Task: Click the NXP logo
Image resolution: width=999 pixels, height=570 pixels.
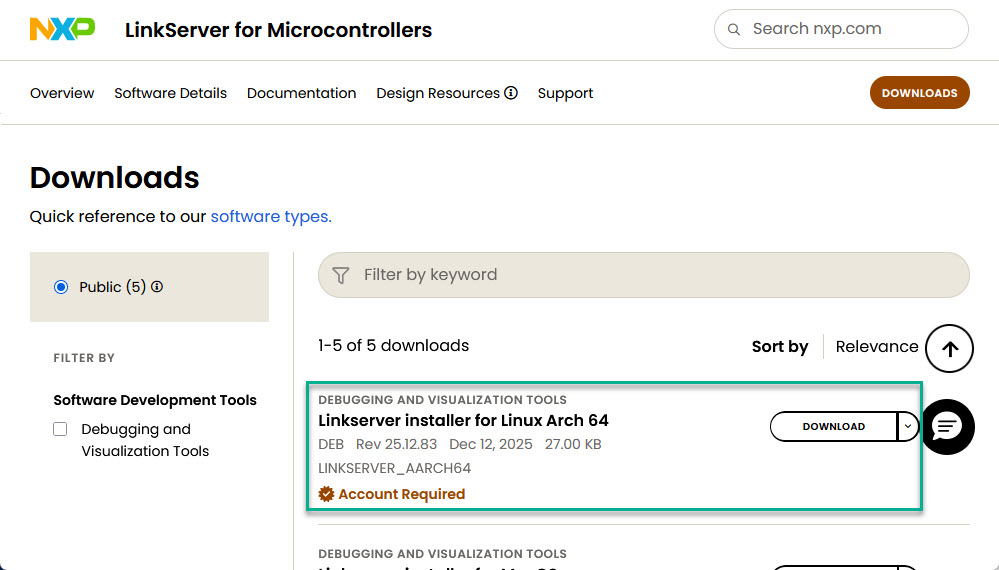Action: tap(62, 29)
